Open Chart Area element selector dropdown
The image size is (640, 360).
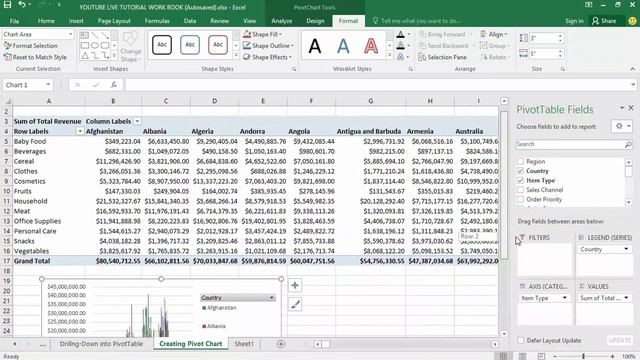[x=71, y=34]
